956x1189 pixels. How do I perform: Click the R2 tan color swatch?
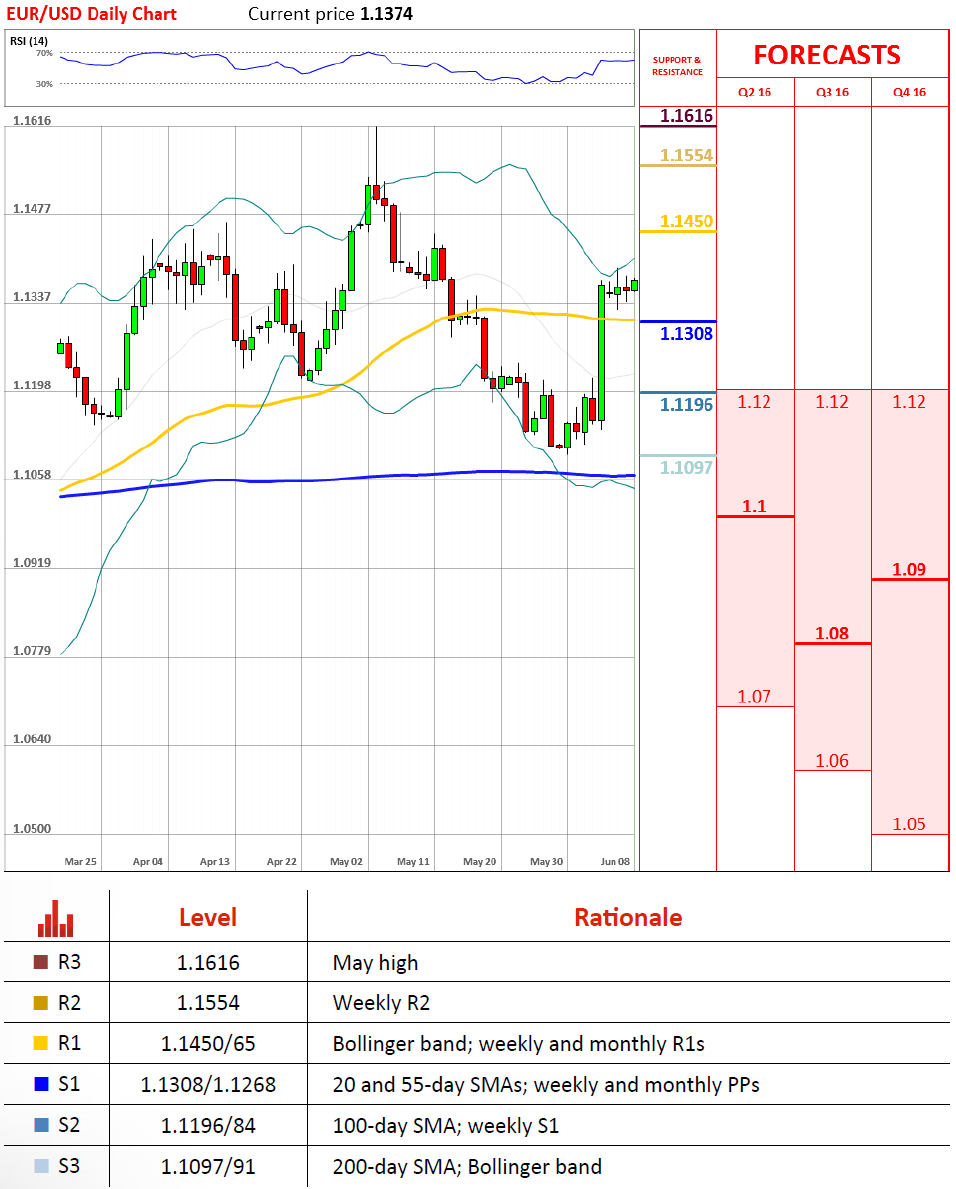click(x=41, y=1002)
